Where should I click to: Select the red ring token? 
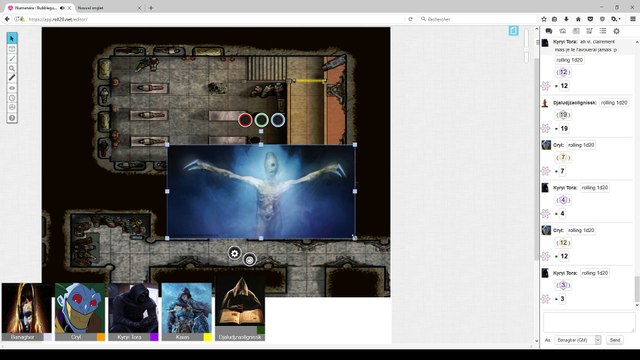click(x=245, y=120)
